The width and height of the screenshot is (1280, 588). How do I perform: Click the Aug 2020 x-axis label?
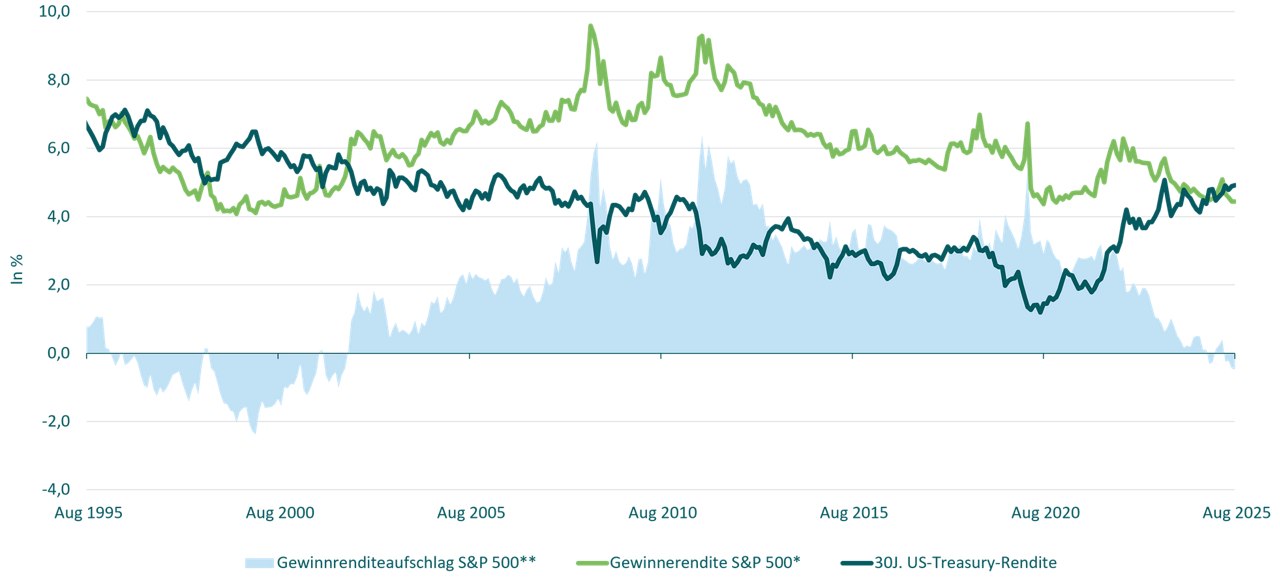pos(1044,513)
